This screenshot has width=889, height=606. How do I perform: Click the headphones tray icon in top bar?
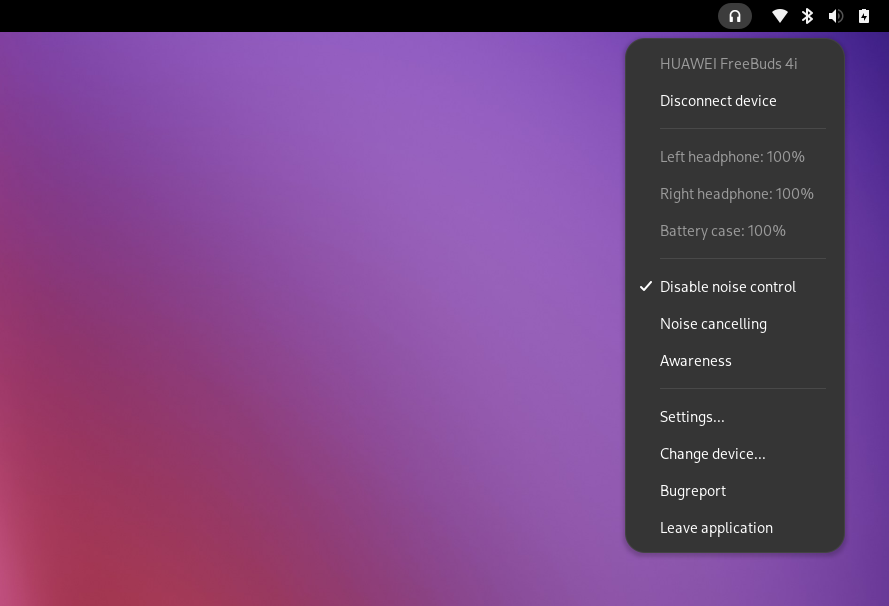(735, 16)
